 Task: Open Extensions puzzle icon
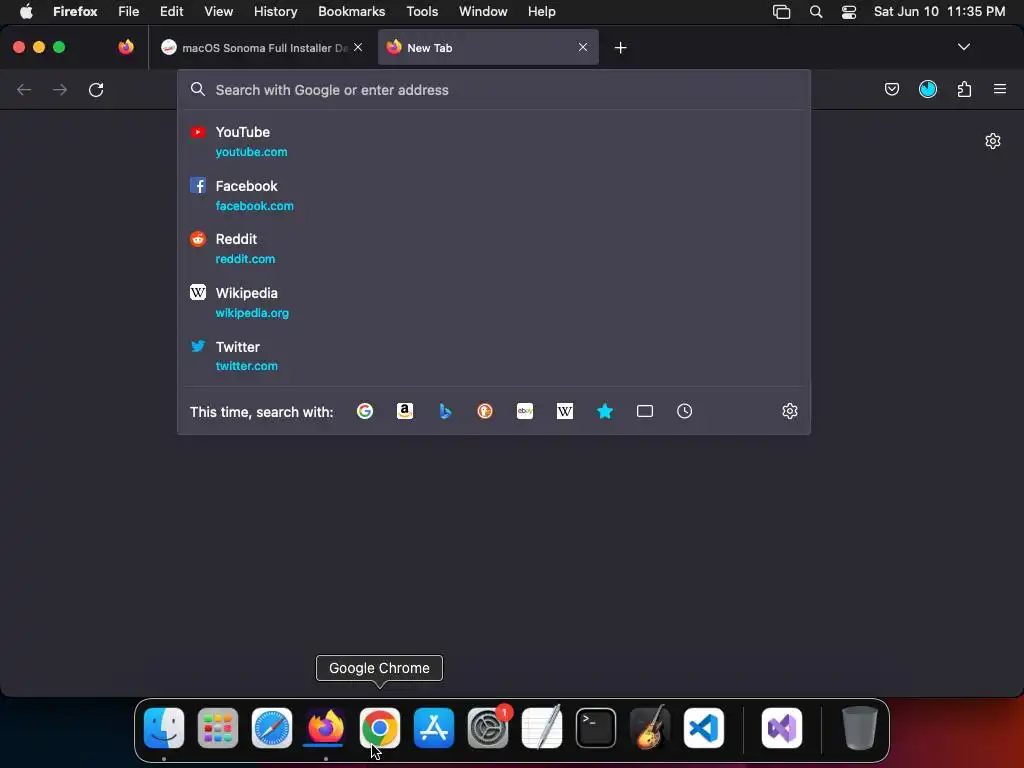(964, 89)
